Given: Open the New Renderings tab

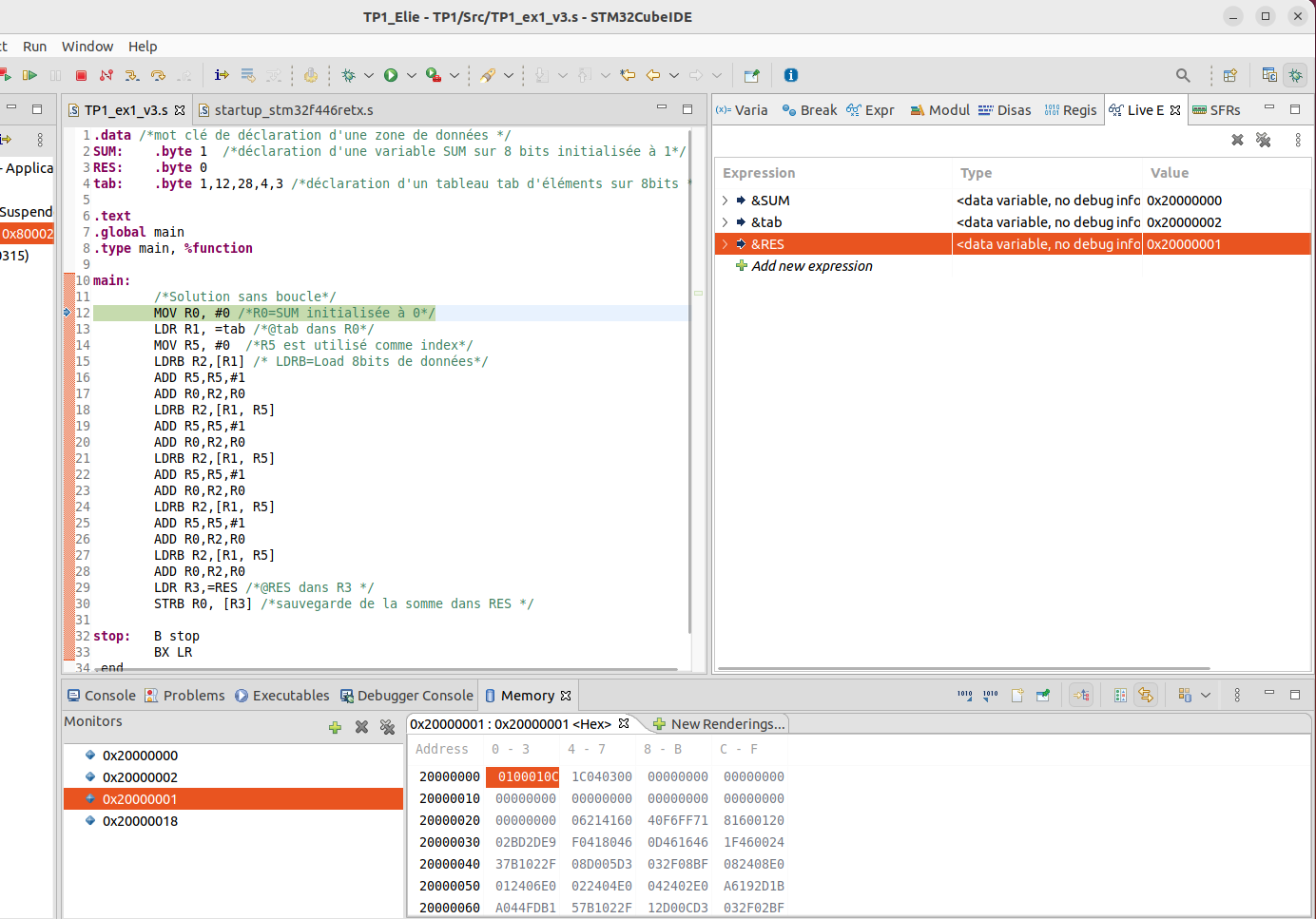Looking at the screenshot, I should (x=720, y=724).
